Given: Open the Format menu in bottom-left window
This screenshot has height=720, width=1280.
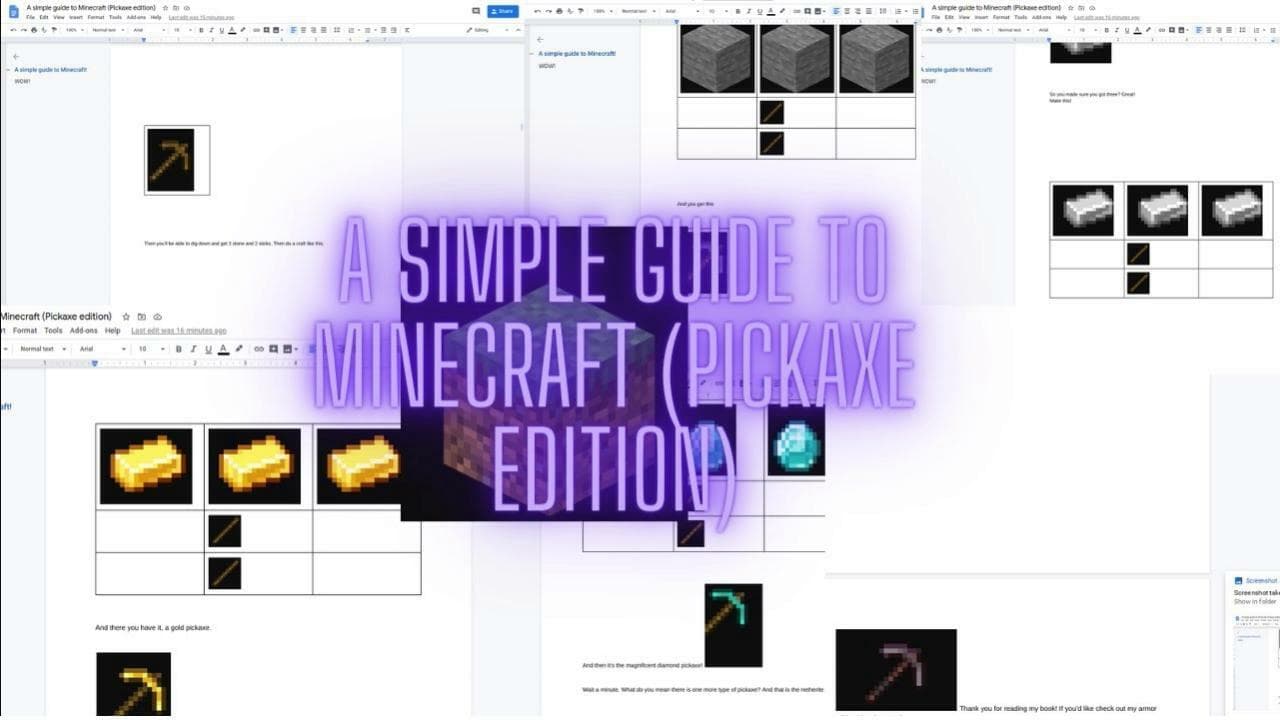Looking at the screenshot, I should tap(25, 331).
